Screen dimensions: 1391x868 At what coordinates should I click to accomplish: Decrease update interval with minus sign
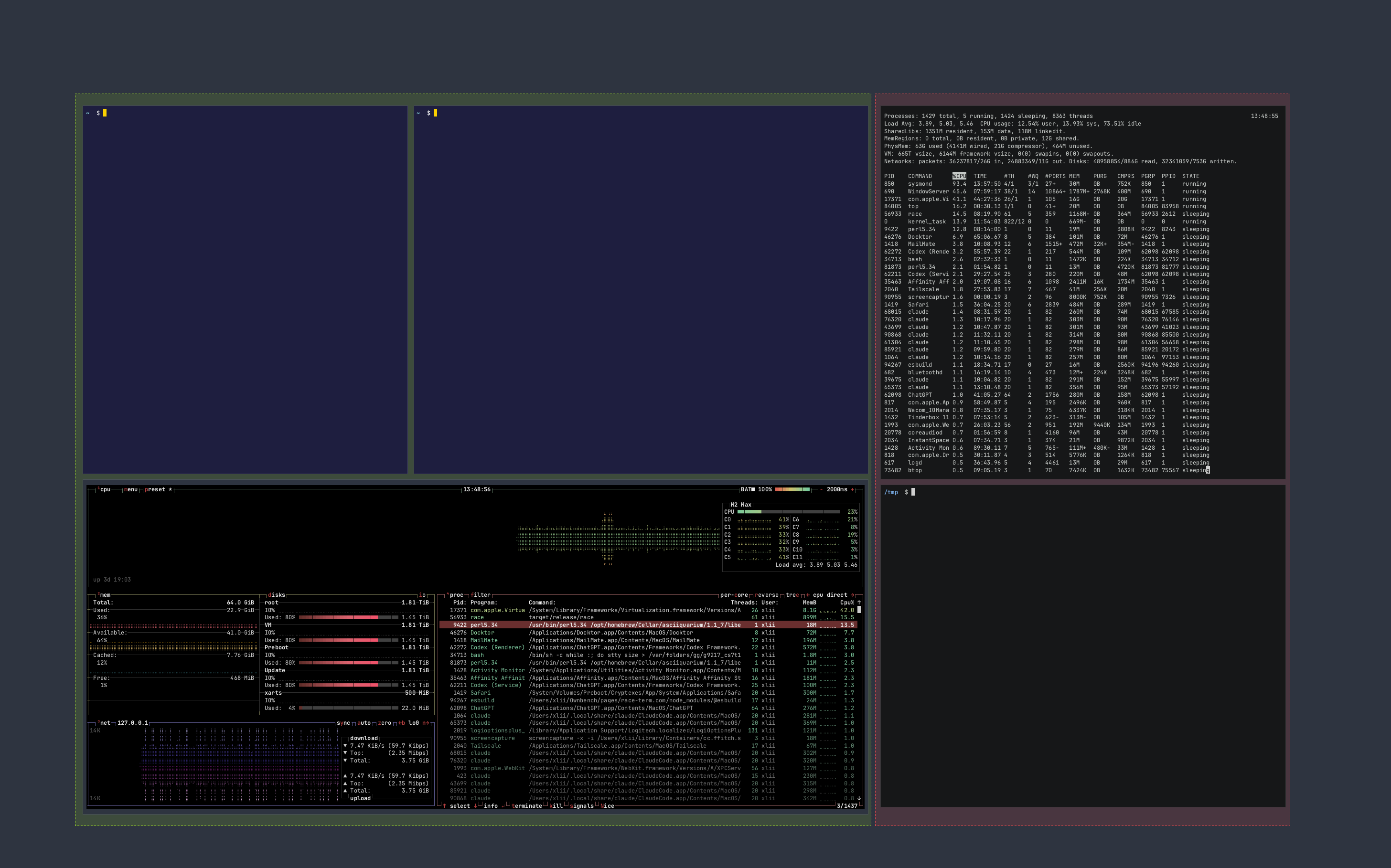click(x=821, y=490)
